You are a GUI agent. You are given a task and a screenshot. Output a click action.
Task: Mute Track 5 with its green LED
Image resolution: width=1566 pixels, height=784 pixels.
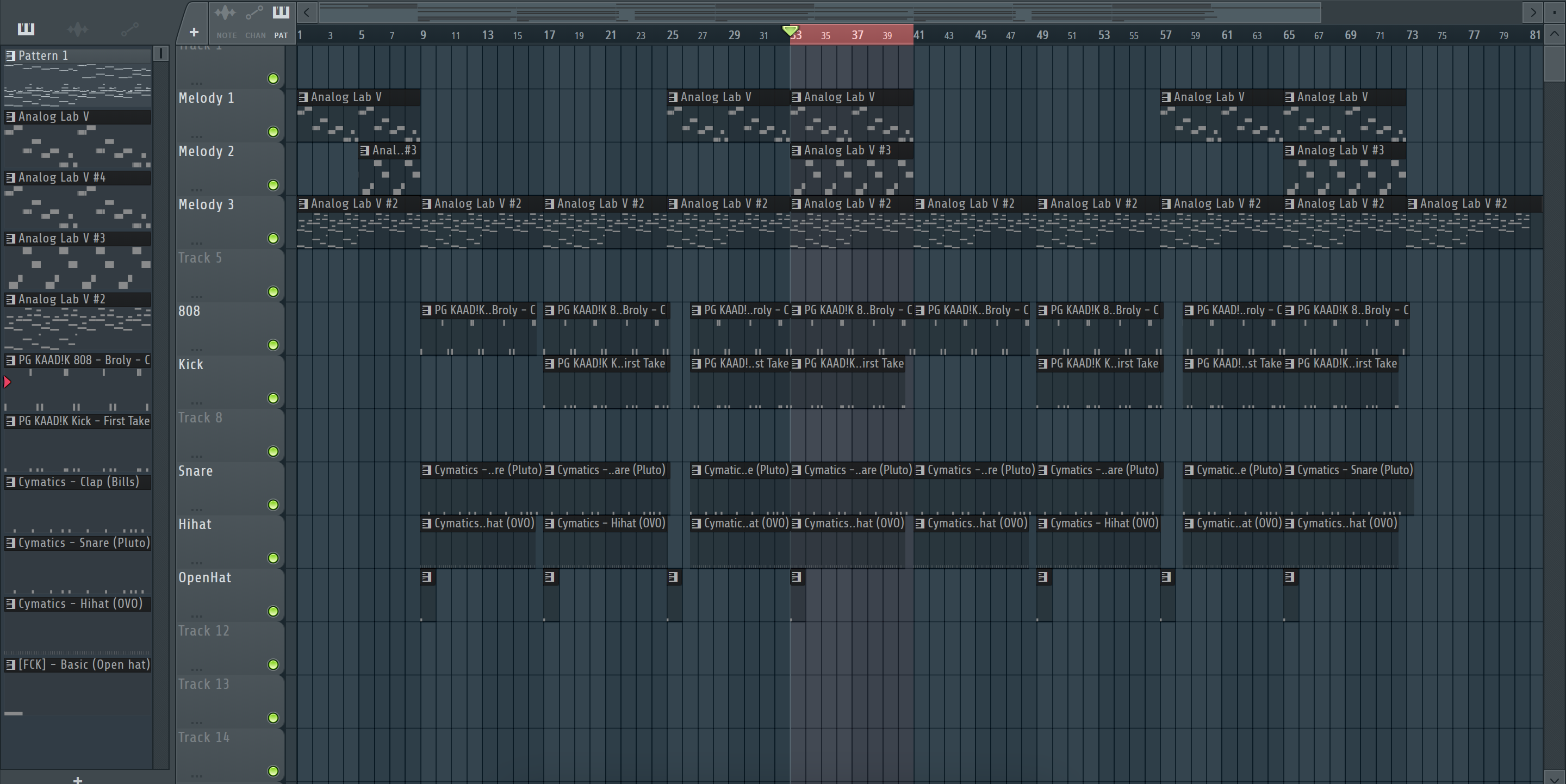(x=274, y=292)
